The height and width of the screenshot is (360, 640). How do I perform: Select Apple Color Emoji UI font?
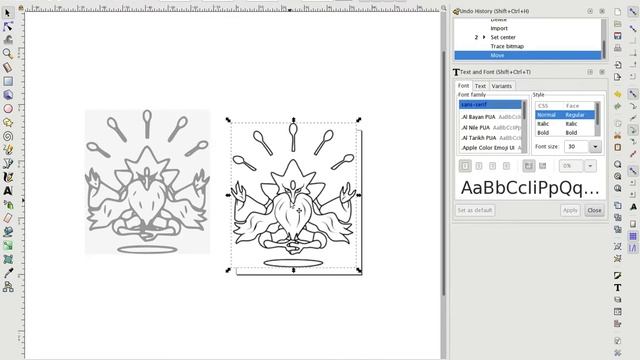point(490,148)
